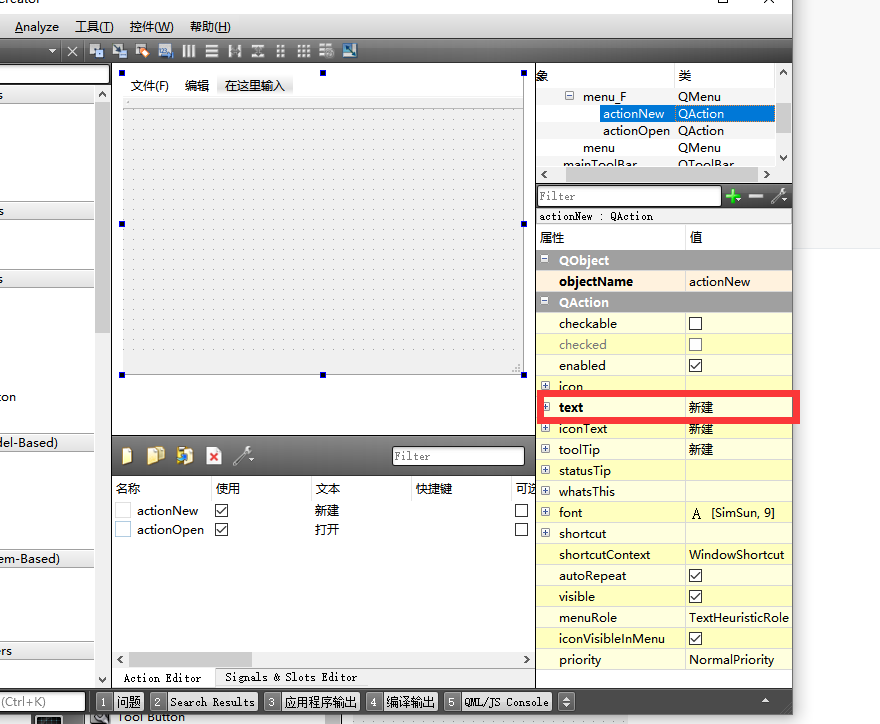Select the Edit Tab Order tool
Image resolution: width=880 pixels, height=724 pixels.
coord(165,51)
